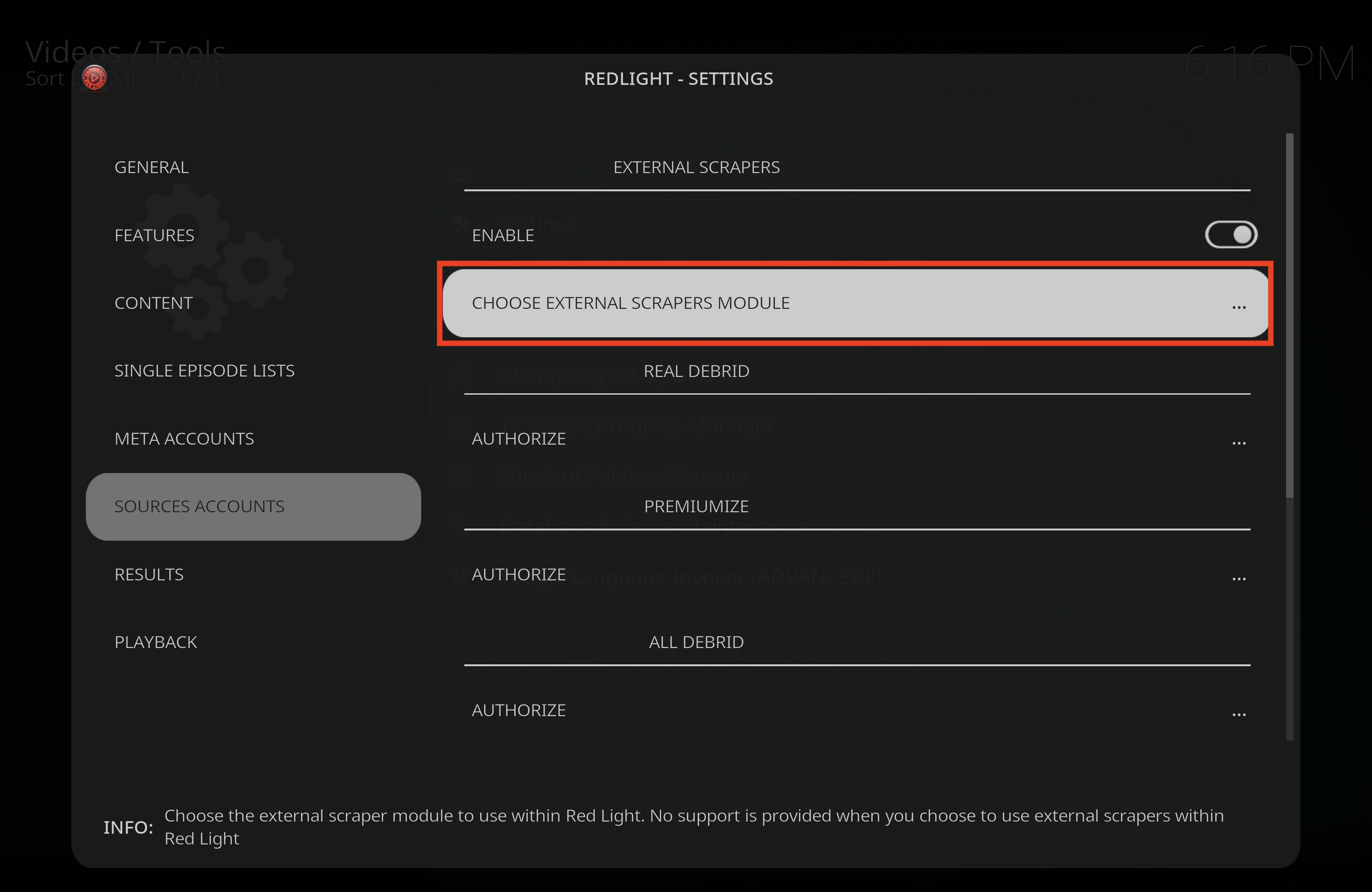
Task: Click the ALL DEBRID section heading
Action: point(696,642)
